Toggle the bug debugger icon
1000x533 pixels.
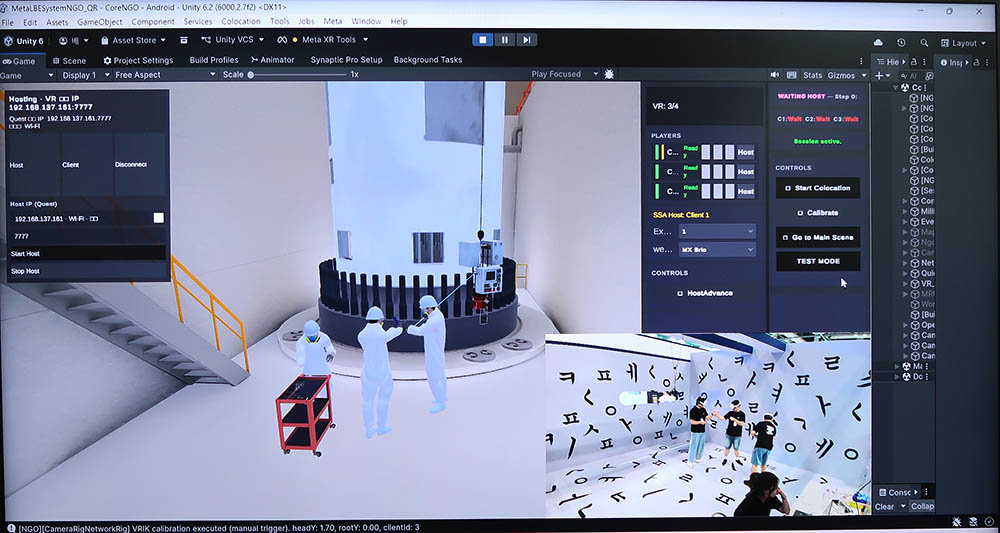[x=609, y=74]
